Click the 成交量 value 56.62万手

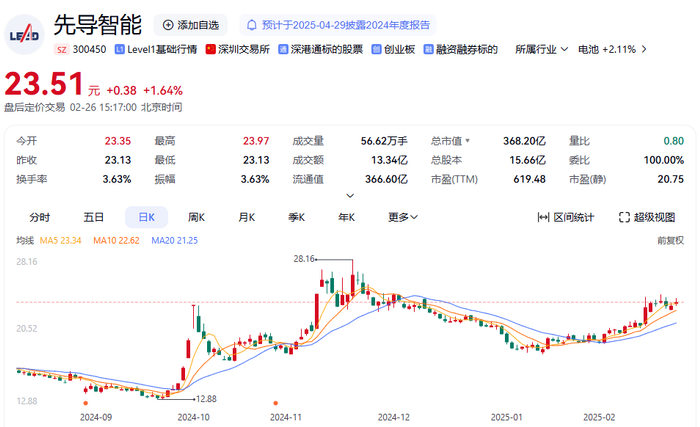(x=384, y=141)
